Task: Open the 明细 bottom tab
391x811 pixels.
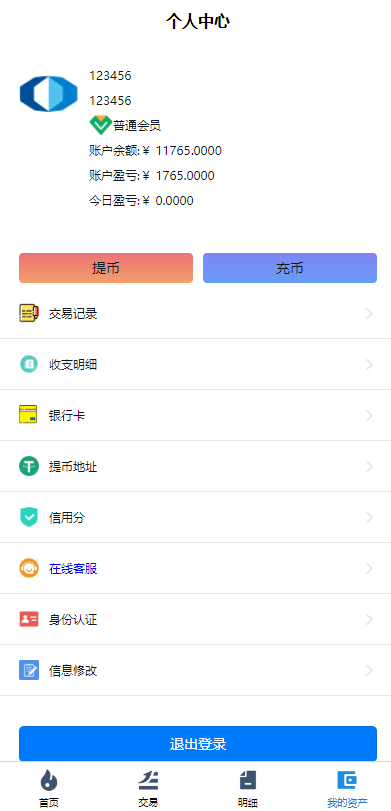Action: pyautogui.click(x=247, y=788)
